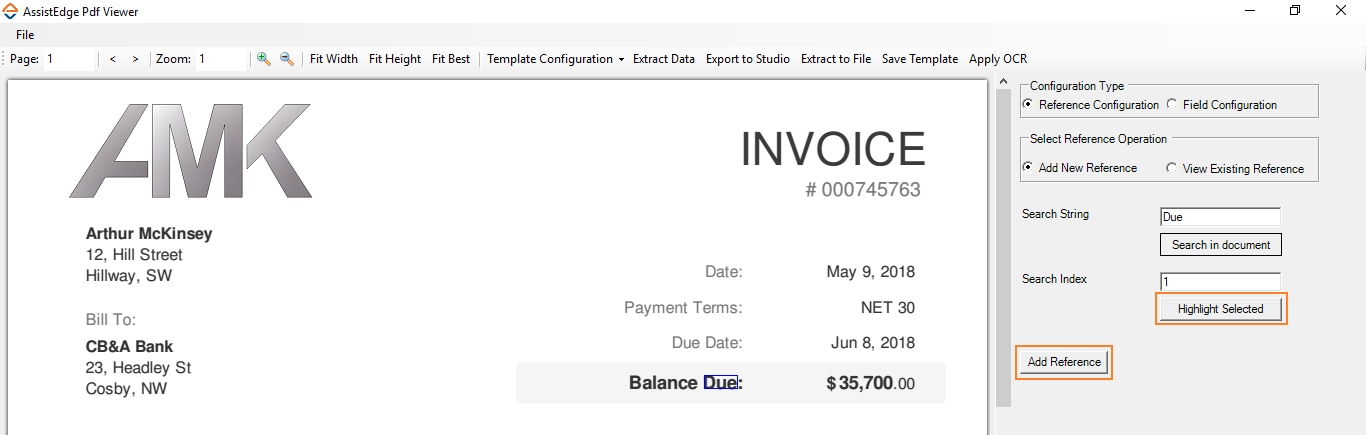
Task: Open the File menu
Action: [x=25, y=35]
